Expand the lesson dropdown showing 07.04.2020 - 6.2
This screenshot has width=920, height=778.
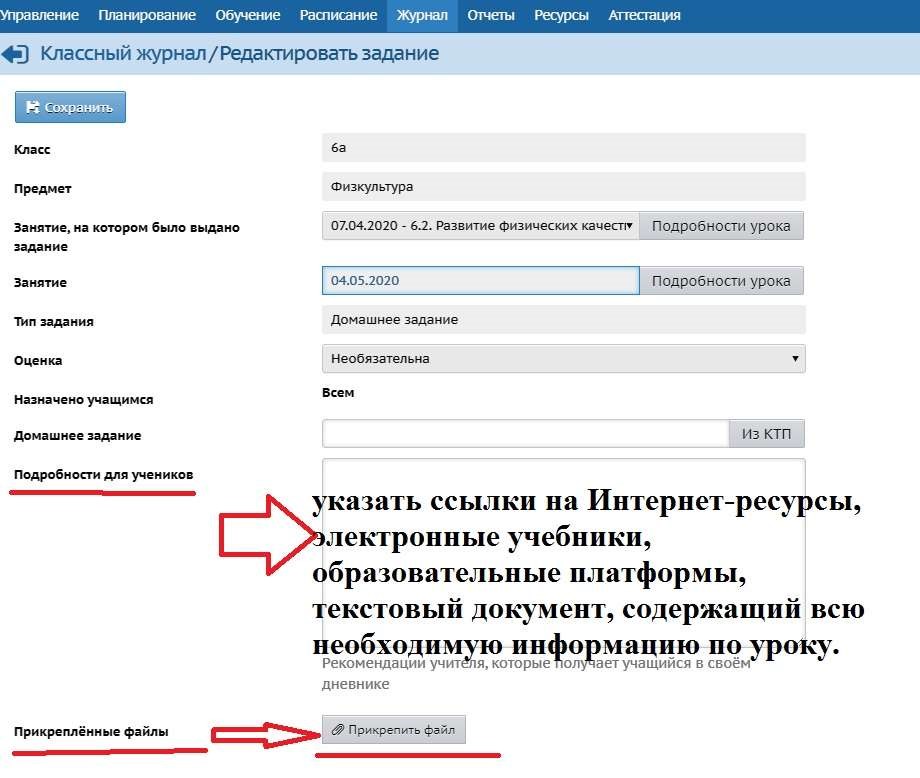[x=481, y=226]
